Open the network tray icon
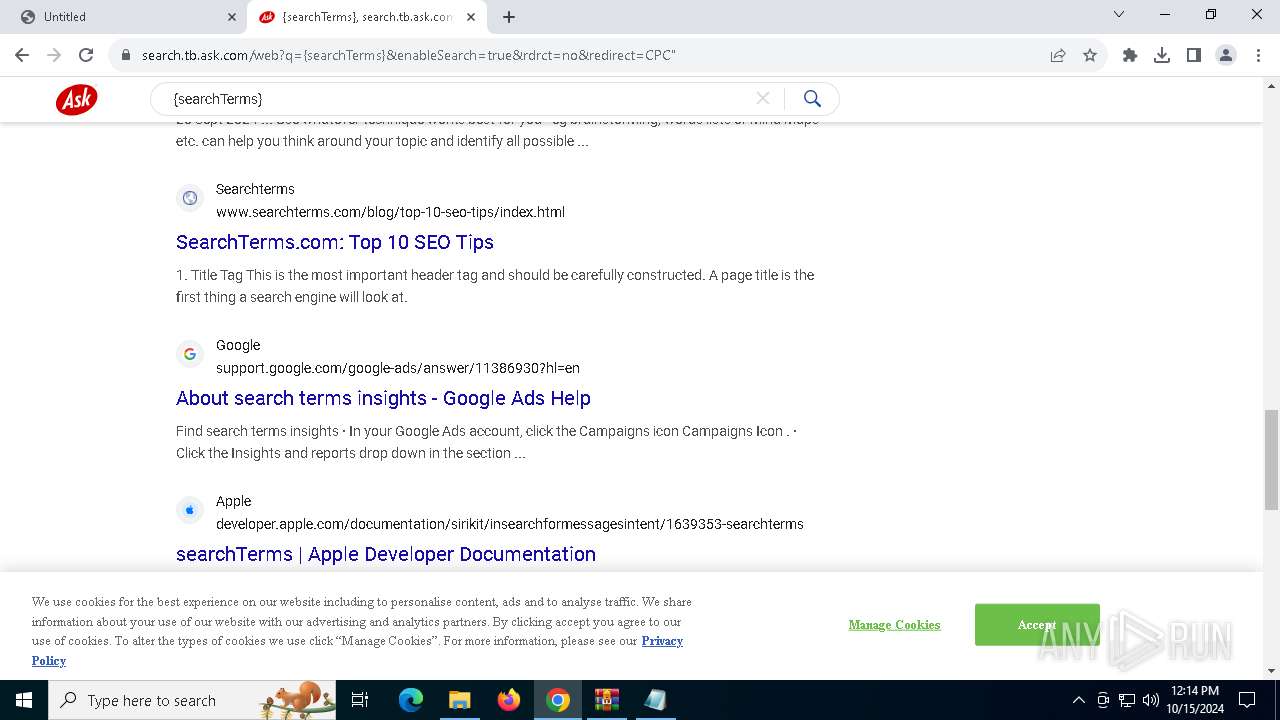 [1127, 700]
